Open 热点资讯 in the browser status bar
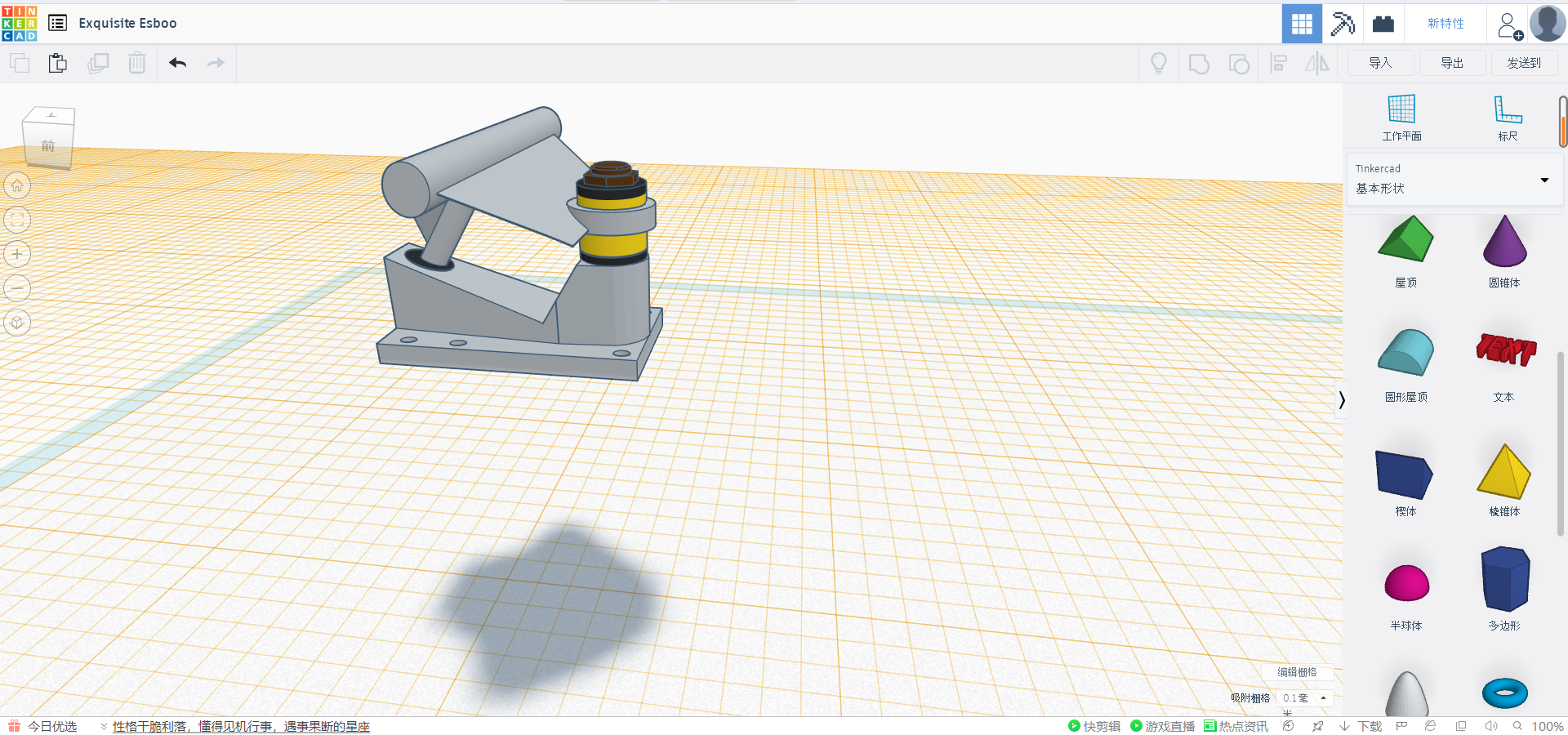 click(1236, 726)
